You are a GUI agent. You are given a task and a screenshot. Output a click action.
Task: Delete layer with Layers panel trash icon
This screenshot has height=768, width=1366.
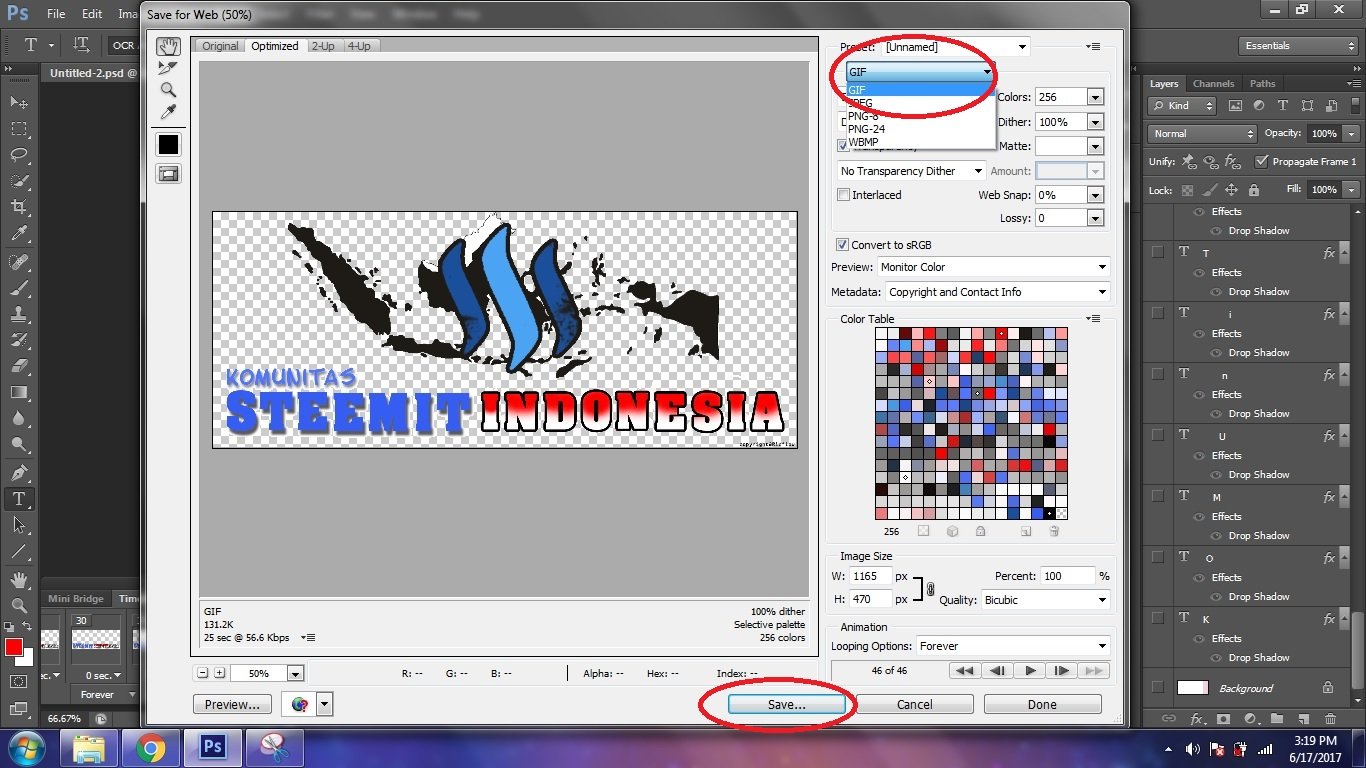1330,718
